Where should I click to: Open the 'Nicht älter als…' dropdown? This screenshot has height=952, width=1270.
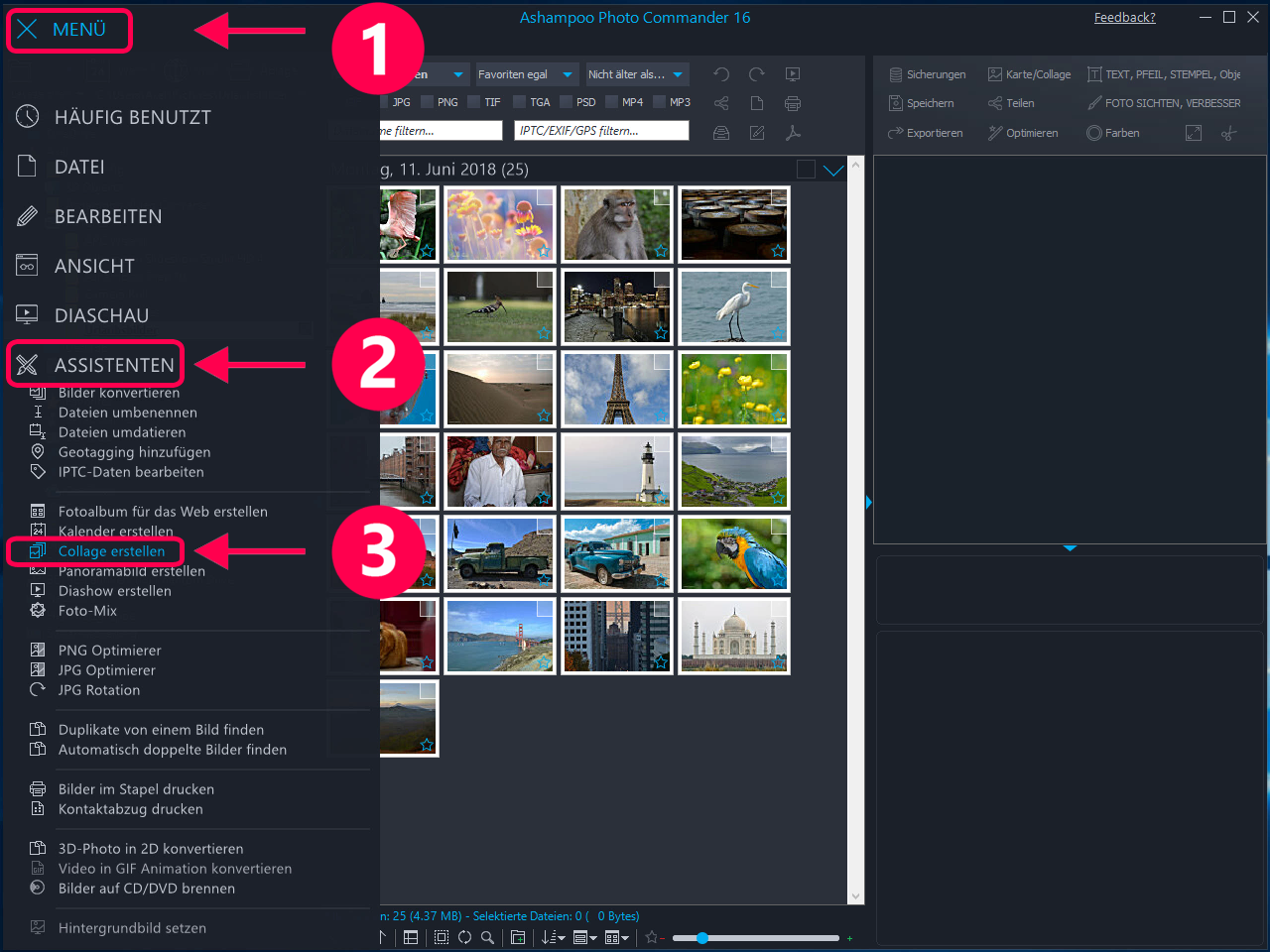[x=636, y=74]
